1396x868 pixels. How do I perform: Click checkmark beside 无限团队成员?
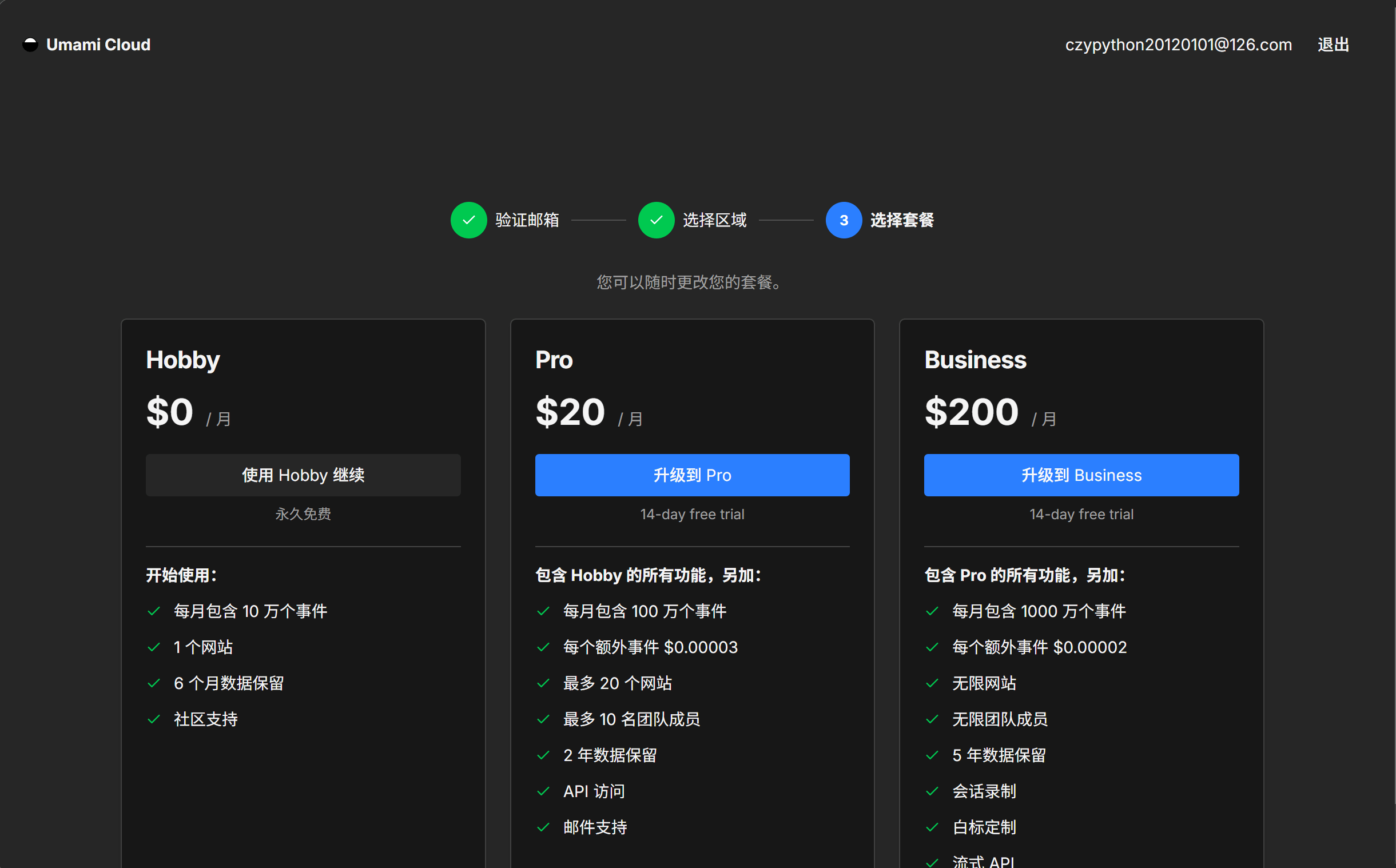coord(932,719)
